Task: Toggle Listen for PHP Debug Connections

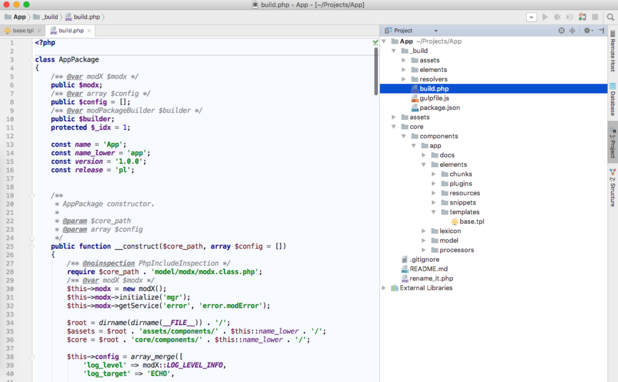Action: tap(582, 17)
